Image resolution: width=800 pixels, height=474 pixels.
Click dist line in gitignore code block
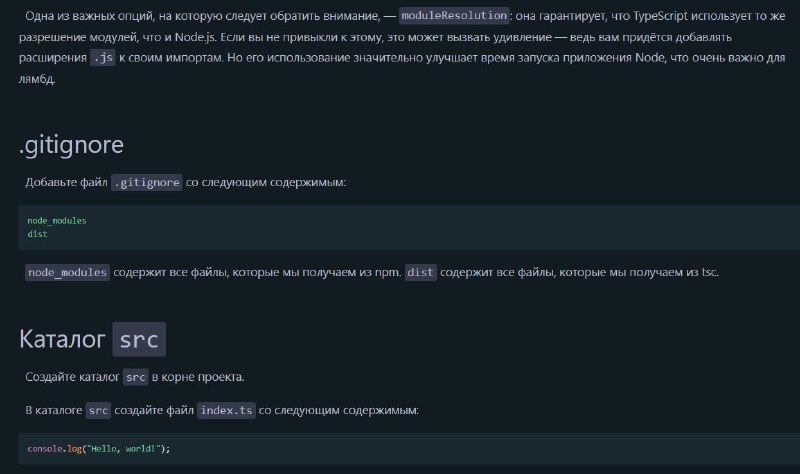tap(37, 234)
